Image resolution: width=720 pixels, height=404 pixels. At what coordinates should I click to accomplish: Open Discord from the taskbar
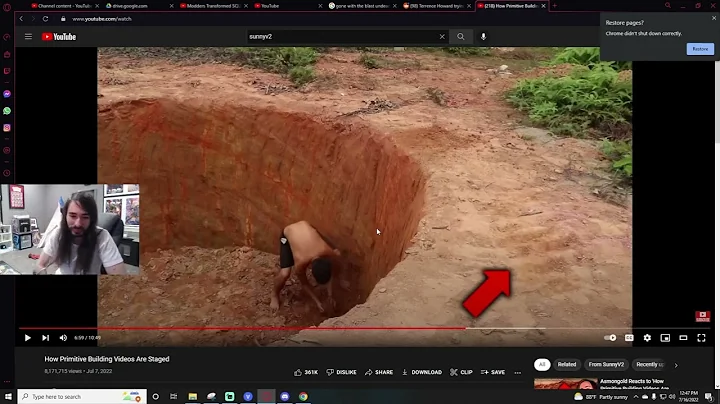click(285, 396)
